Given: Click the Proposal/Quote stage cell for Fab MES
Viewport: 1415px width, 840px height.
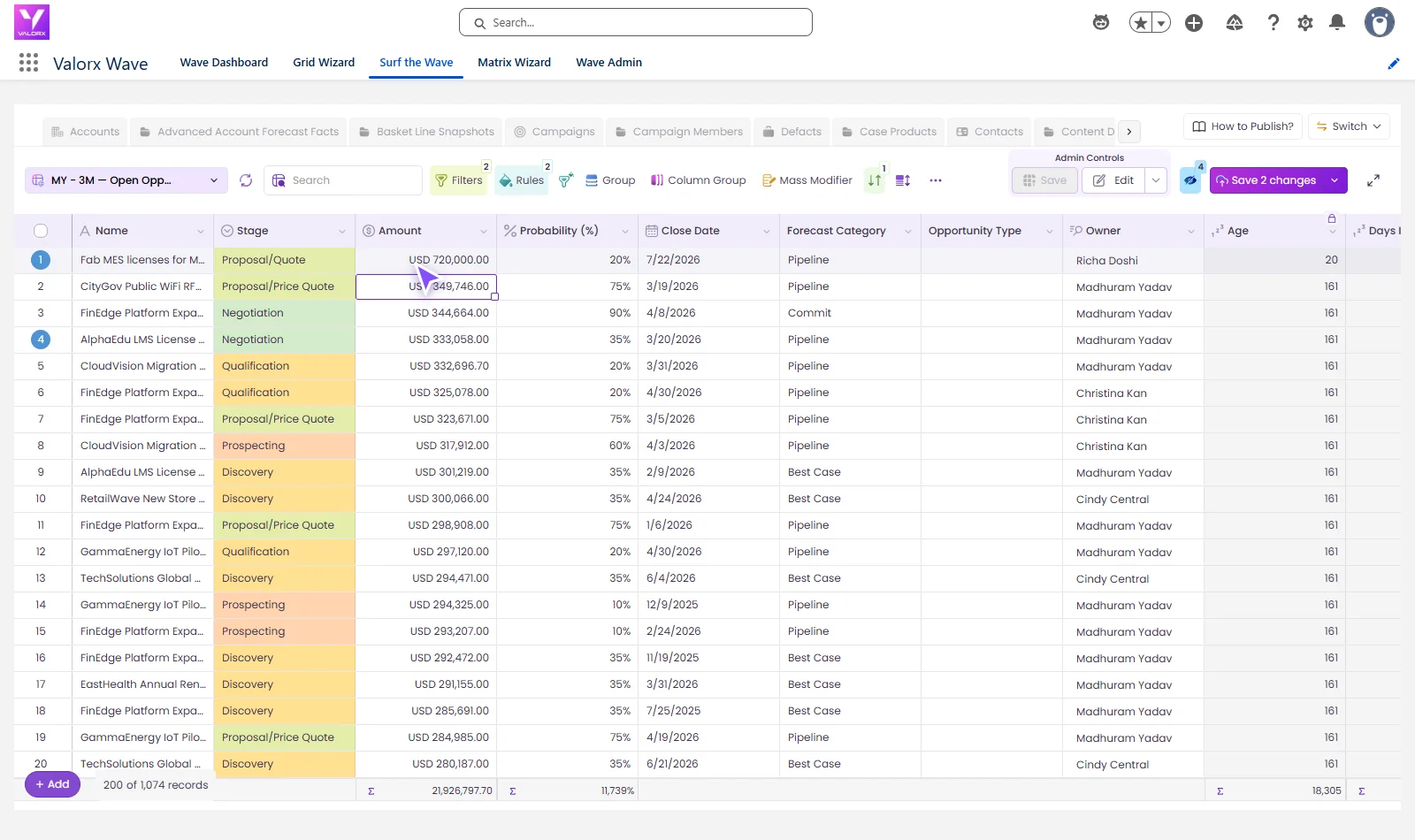Looking at the screenshot, I should pos(284,260).
